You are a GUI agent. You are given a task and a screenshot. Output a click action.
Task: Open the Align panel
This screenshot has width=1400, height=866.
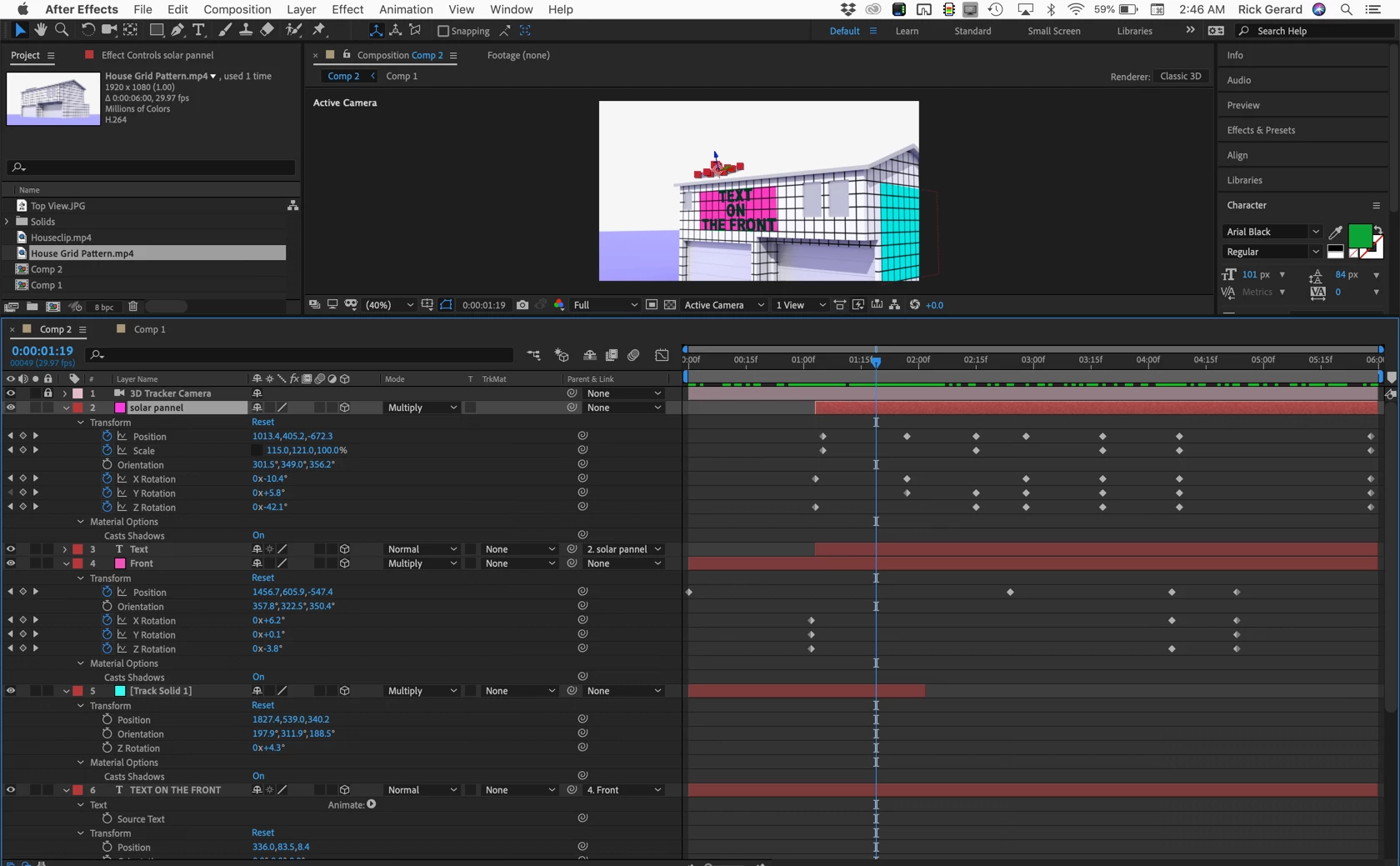click(x=1237, y=155)
